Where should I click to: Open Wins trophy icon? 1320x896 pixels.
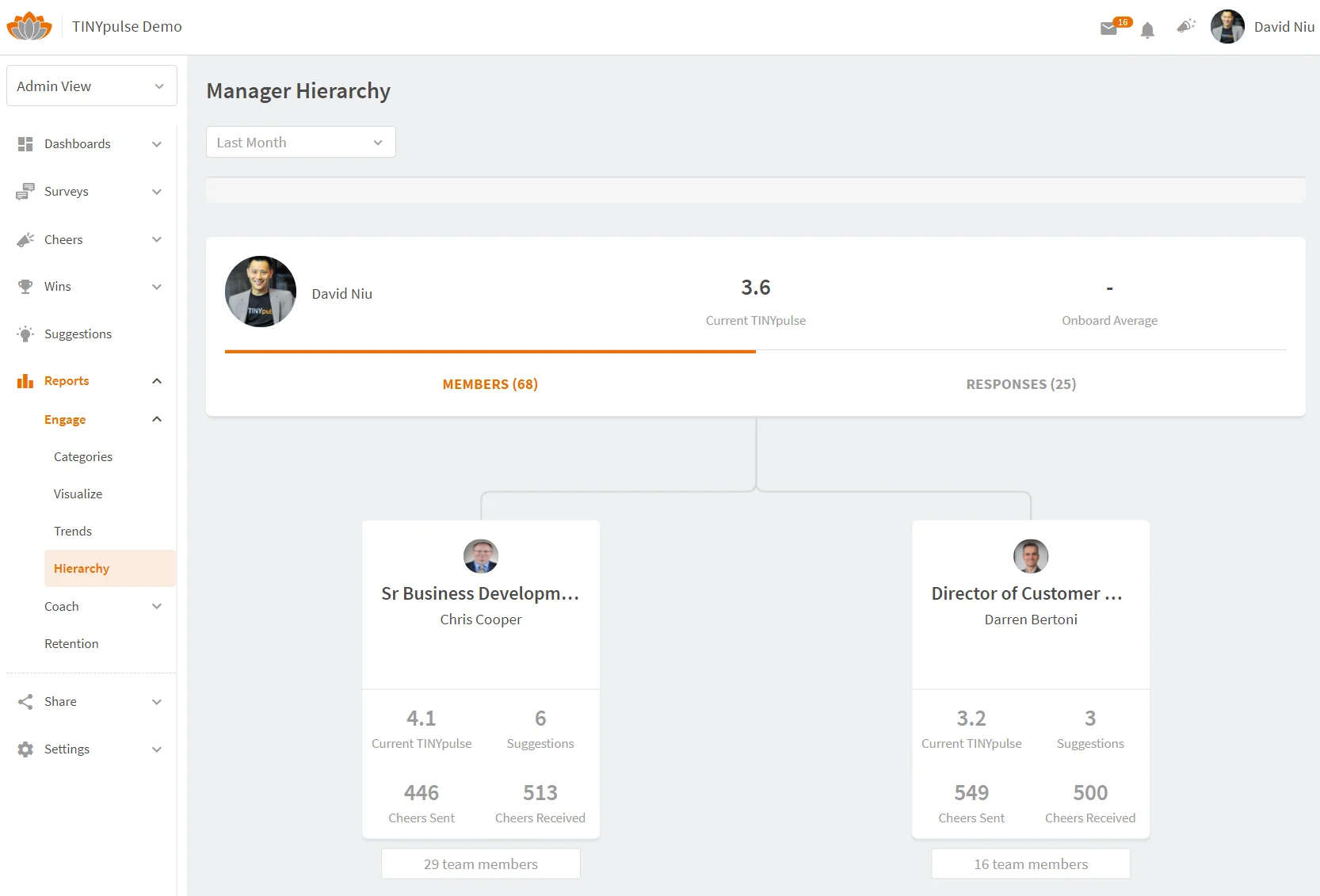pyautogui.click(x=26, y=286)
